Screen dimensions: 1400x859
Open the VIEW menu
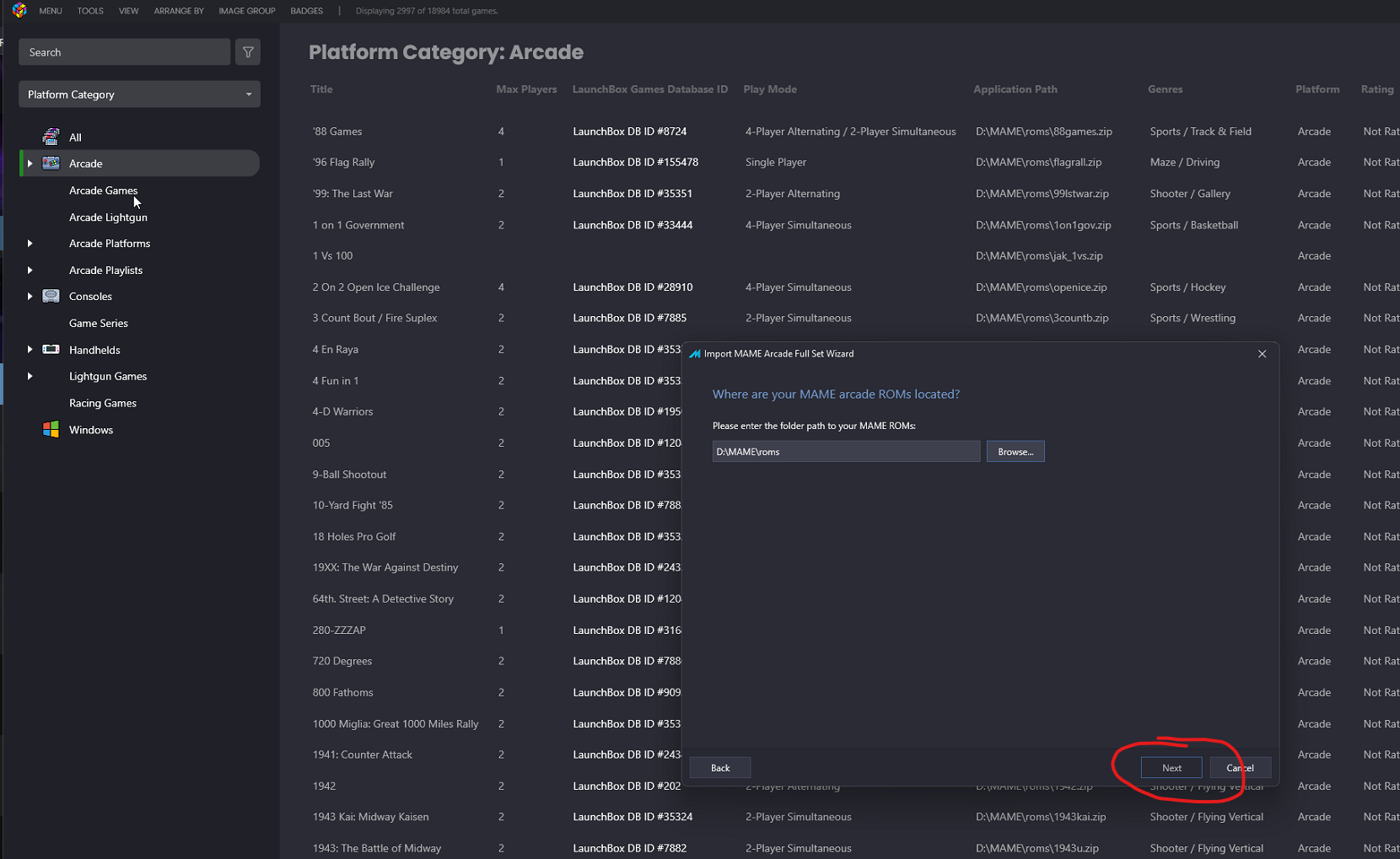pos(128,11)
